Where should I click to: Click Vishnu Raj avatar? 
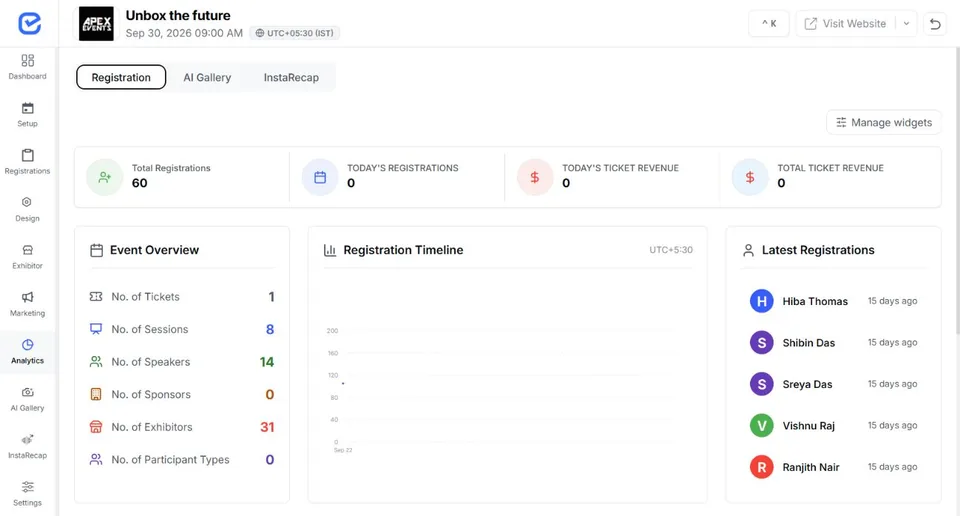(762, 425)
